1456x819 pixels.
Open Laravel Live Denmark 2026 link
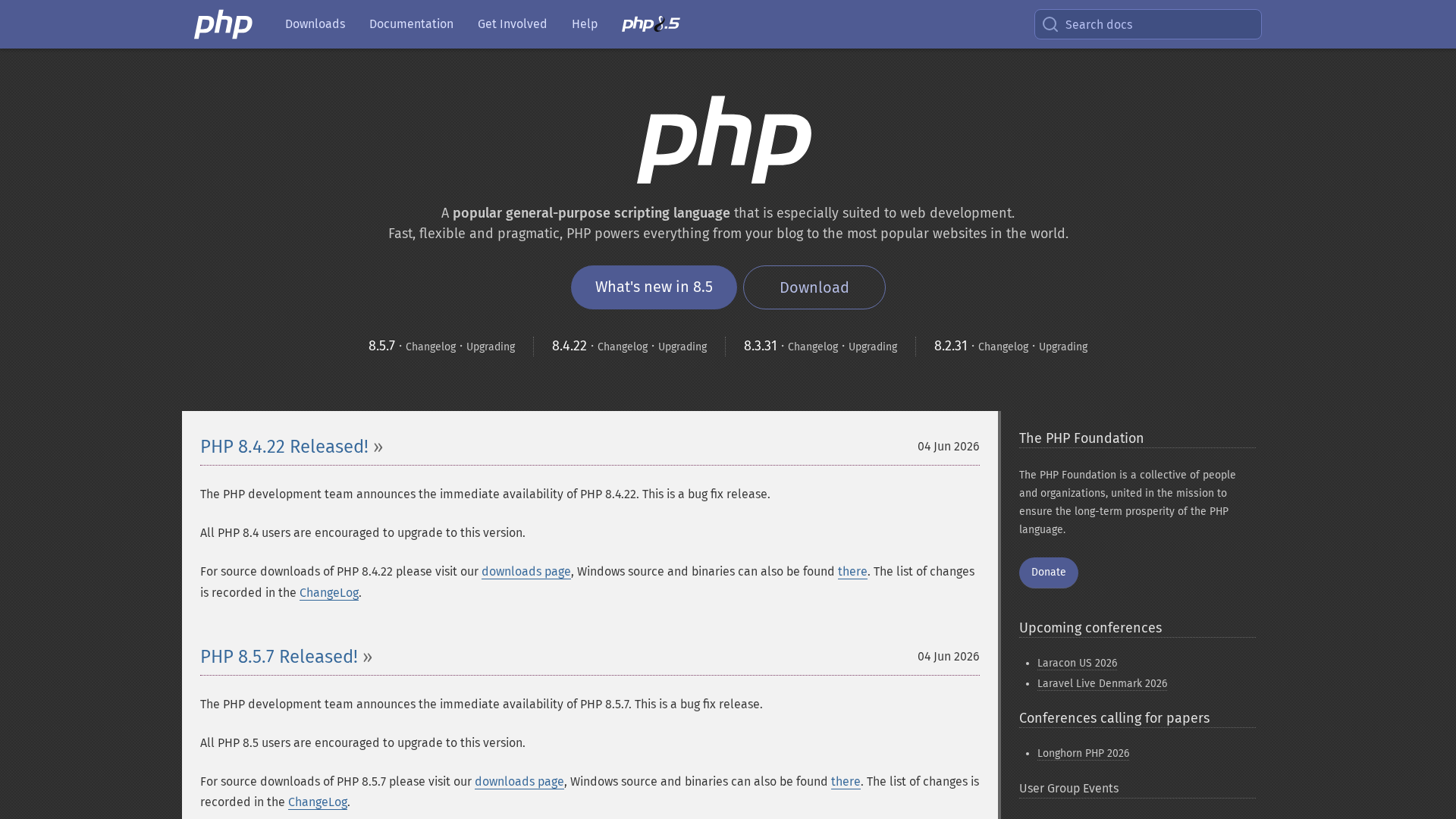(1103, 684)
